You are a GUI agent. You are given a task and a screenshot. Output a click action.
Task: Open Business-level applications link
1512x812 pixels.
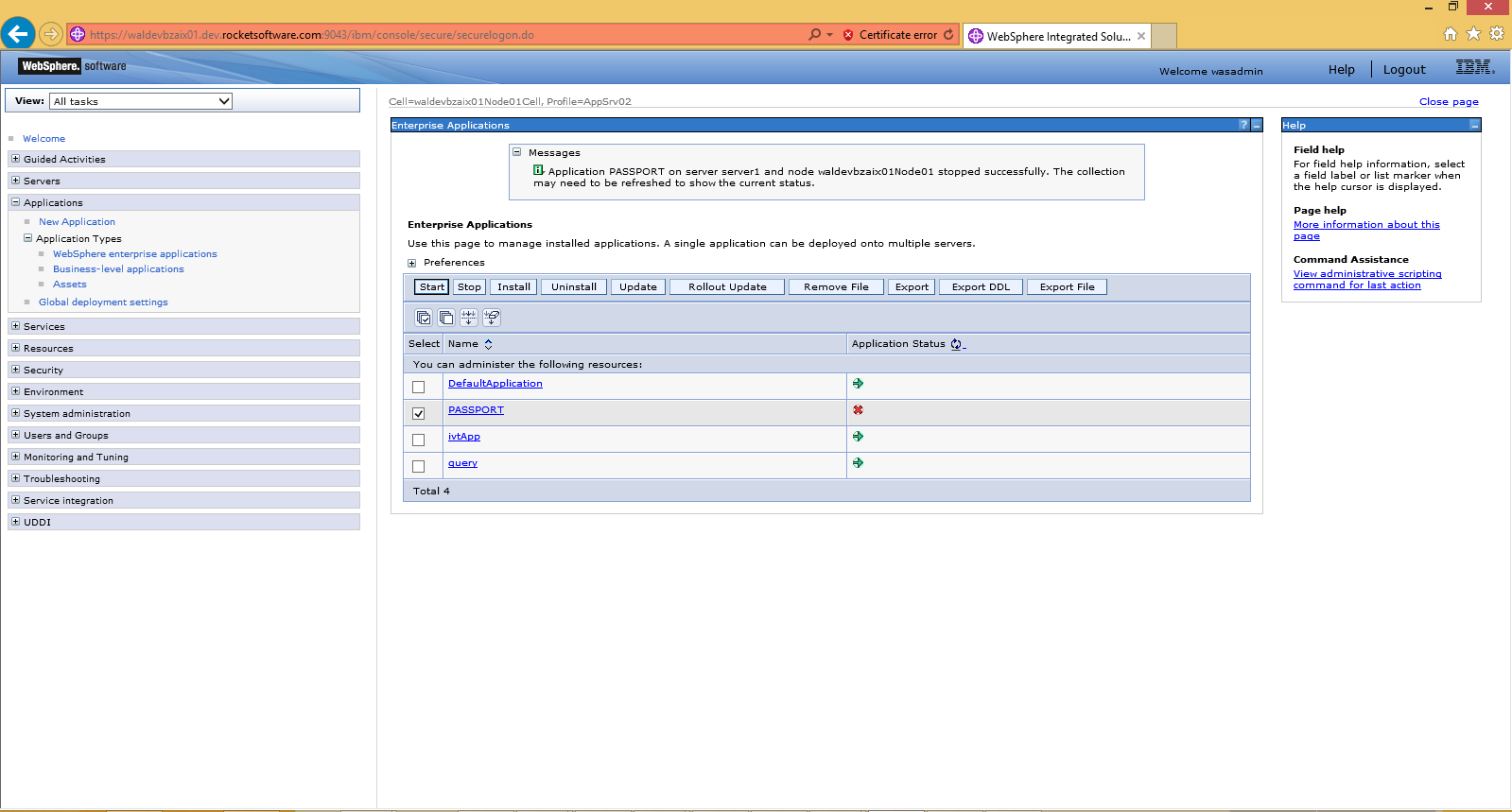118,269
